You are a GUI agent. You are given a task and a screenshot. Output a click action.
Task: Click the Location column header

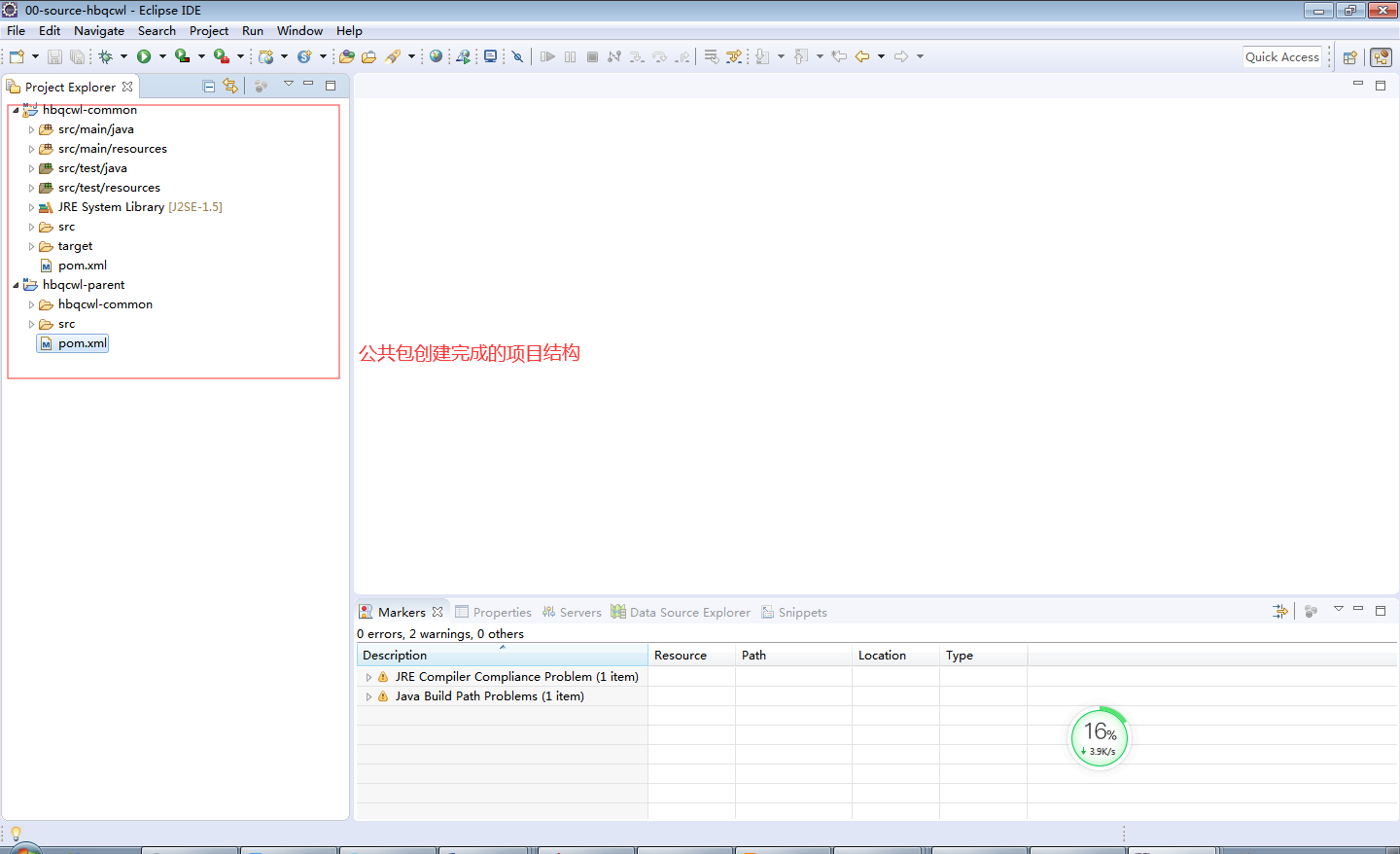[895, 656]
